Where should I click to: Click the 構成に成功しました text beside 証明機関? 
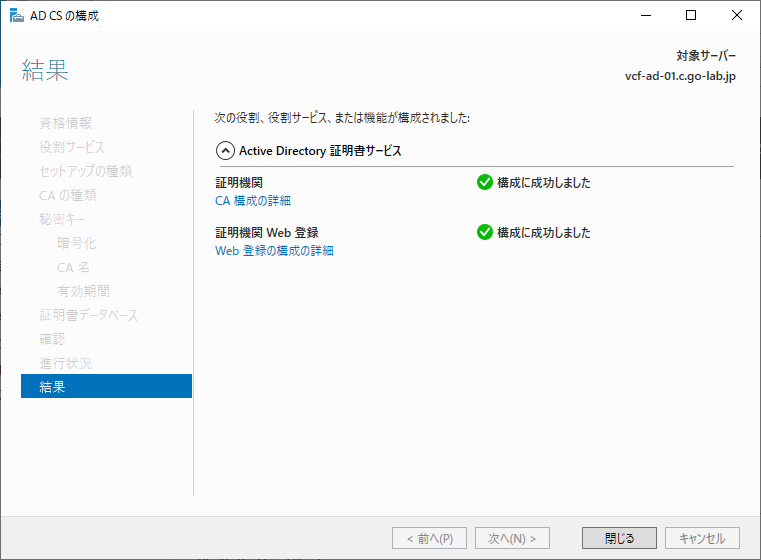[x=544, y=183]
